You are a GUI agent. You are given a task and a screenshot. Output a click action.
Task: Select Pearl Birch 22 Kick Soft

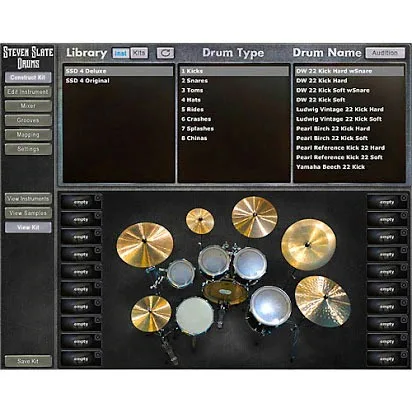pyautogui.click(x=349, y=138)
